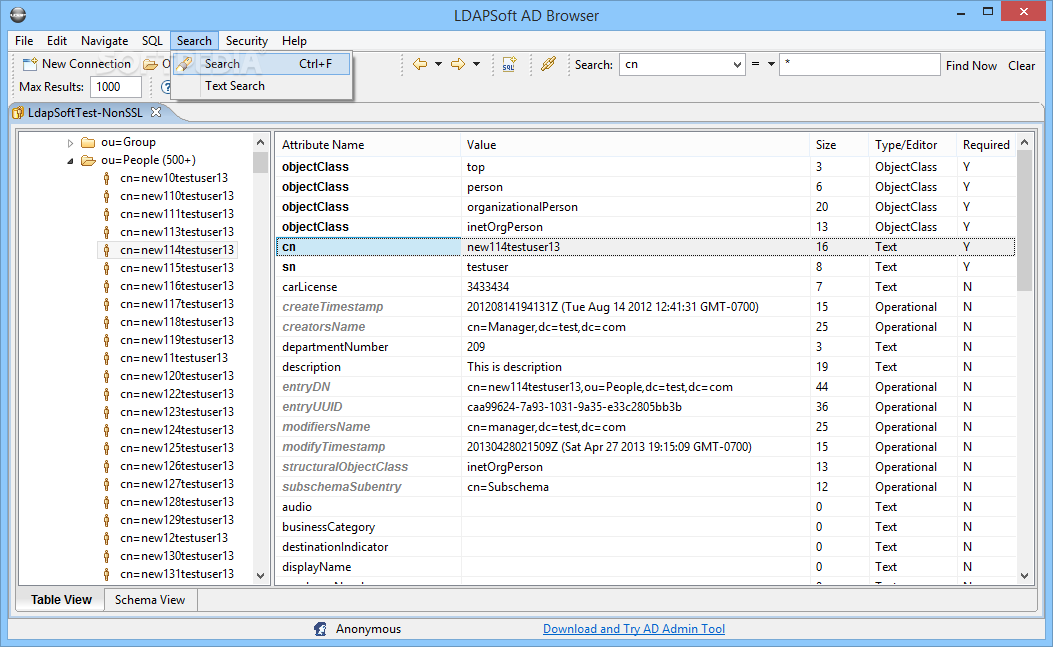Click person icon of cn=new120testuser13
This screenshot has height=647, width=1053.
(x=106, y=376)
